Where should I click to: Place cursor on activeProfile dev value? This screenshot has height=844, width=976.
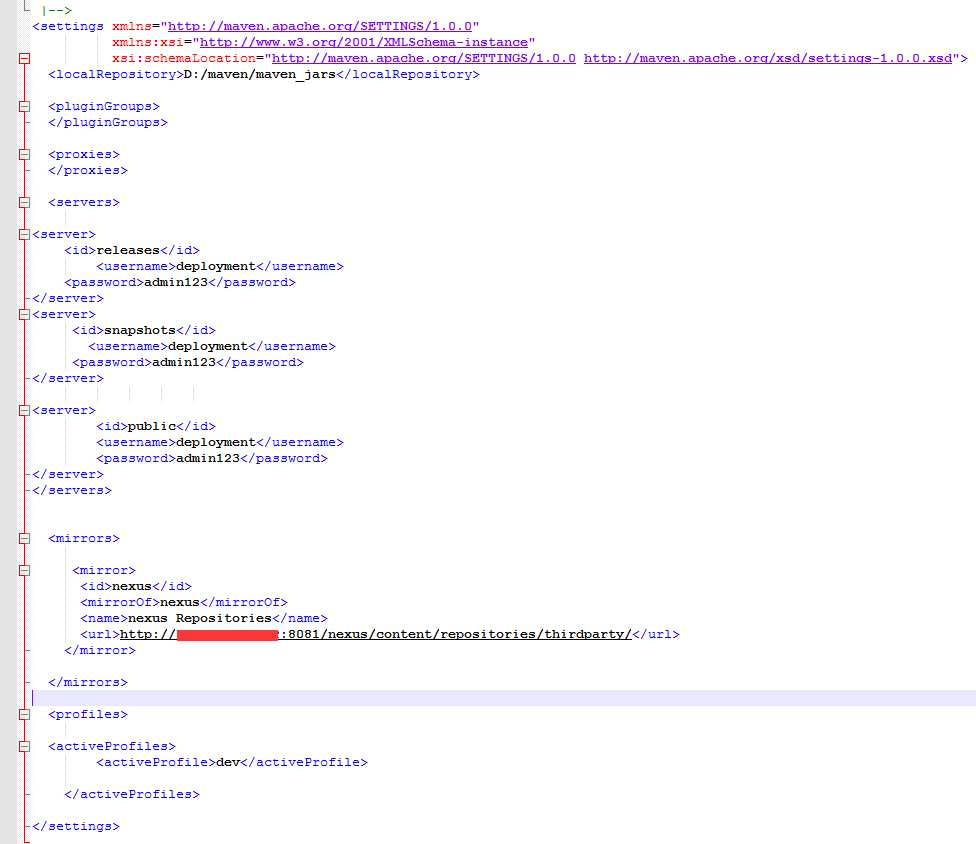(x=228, y=762)
